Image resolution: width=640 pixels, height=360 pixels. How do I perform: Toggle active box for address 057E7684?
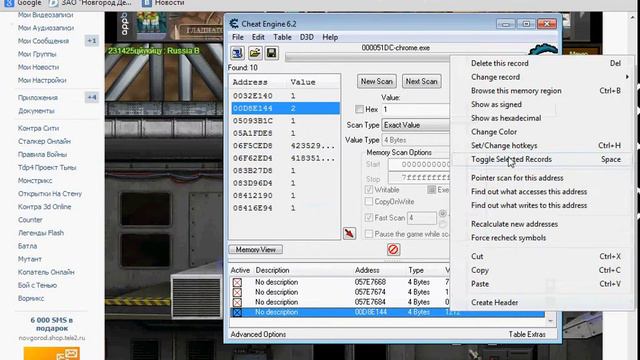coord(237,302)
